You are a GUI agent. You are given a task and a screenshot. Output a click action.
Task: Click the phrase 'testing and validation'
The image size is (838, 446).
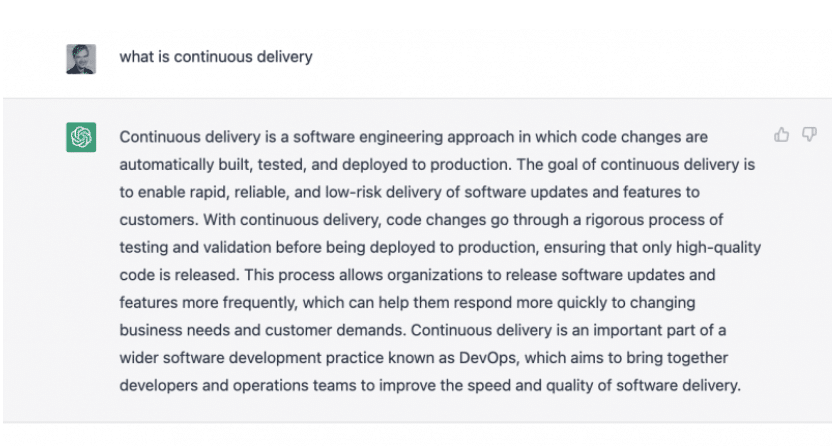click(x=195, y=247)
